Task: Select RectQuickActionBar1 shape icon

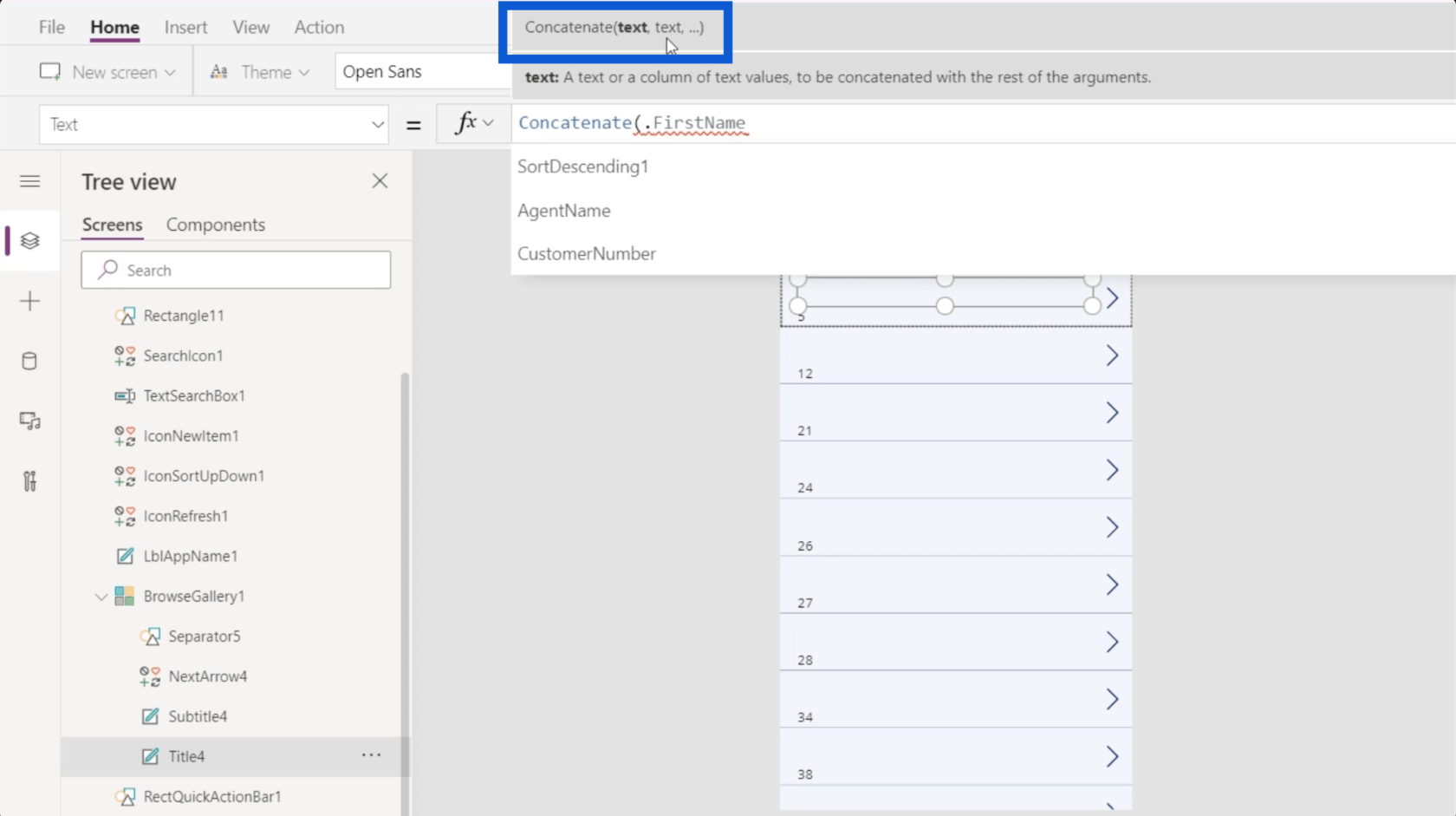Action: (x=125, y=796)
